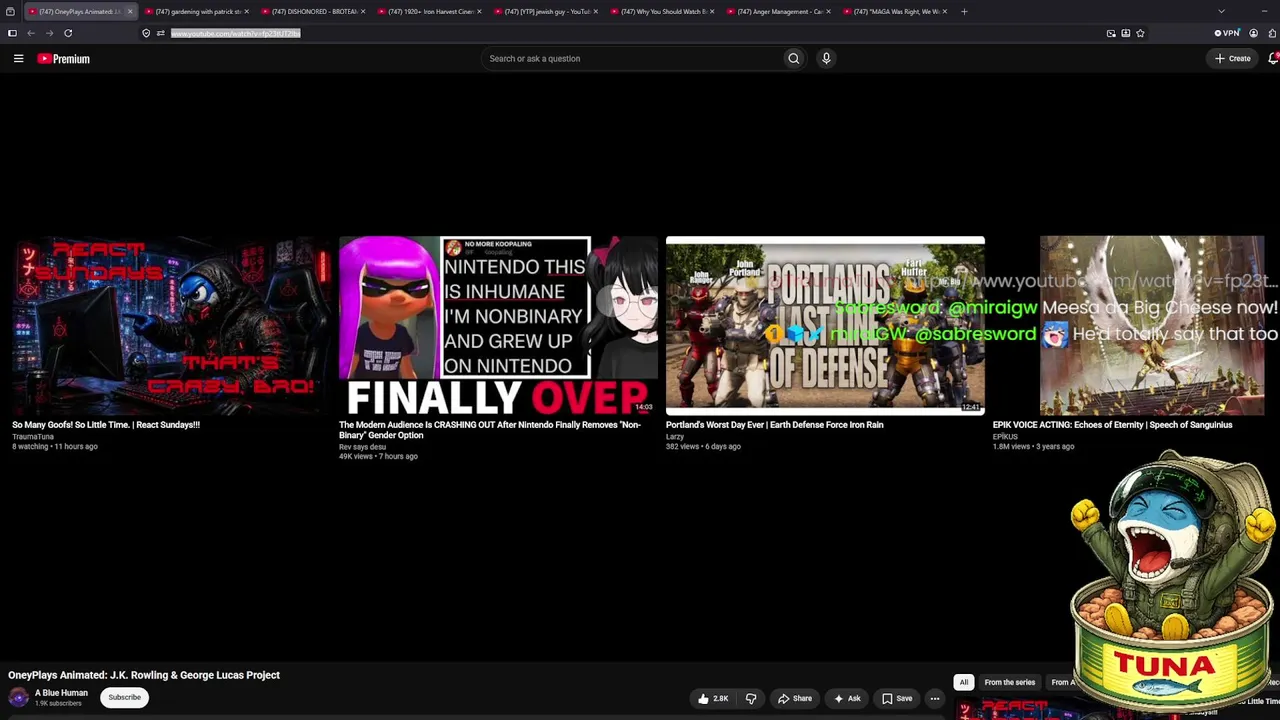Open 'Portland's Worst Day Ever' video title
Screen dimensions: 1280x720
click(775, 425)
